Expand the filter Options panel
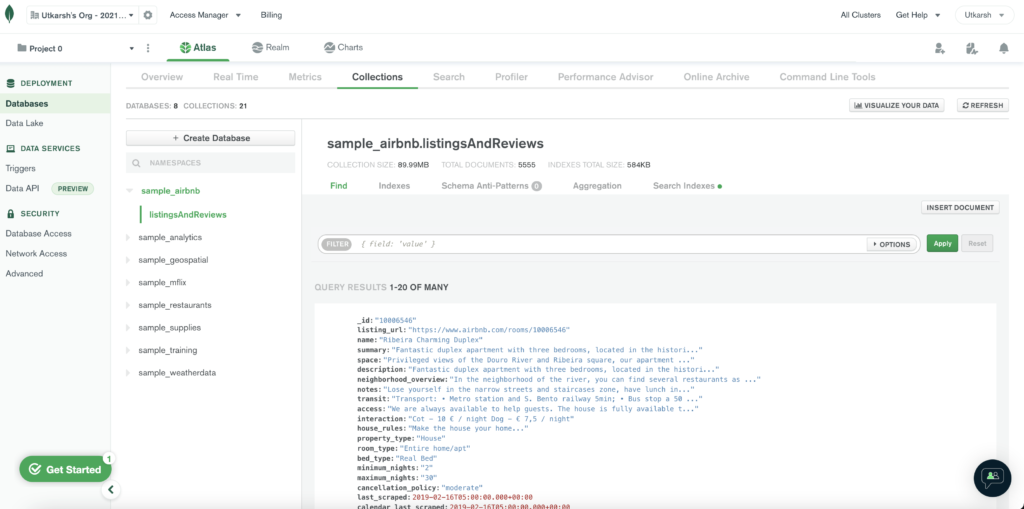 tap(892, 244)
